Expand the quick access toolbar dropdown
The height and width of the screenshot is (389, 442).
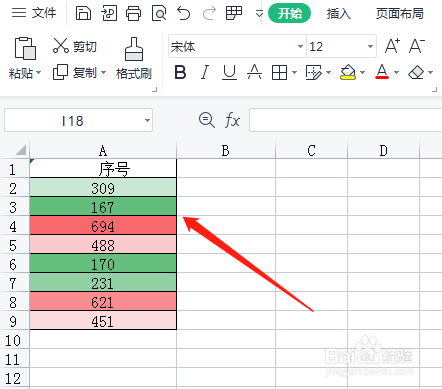[x=259, y=14]
